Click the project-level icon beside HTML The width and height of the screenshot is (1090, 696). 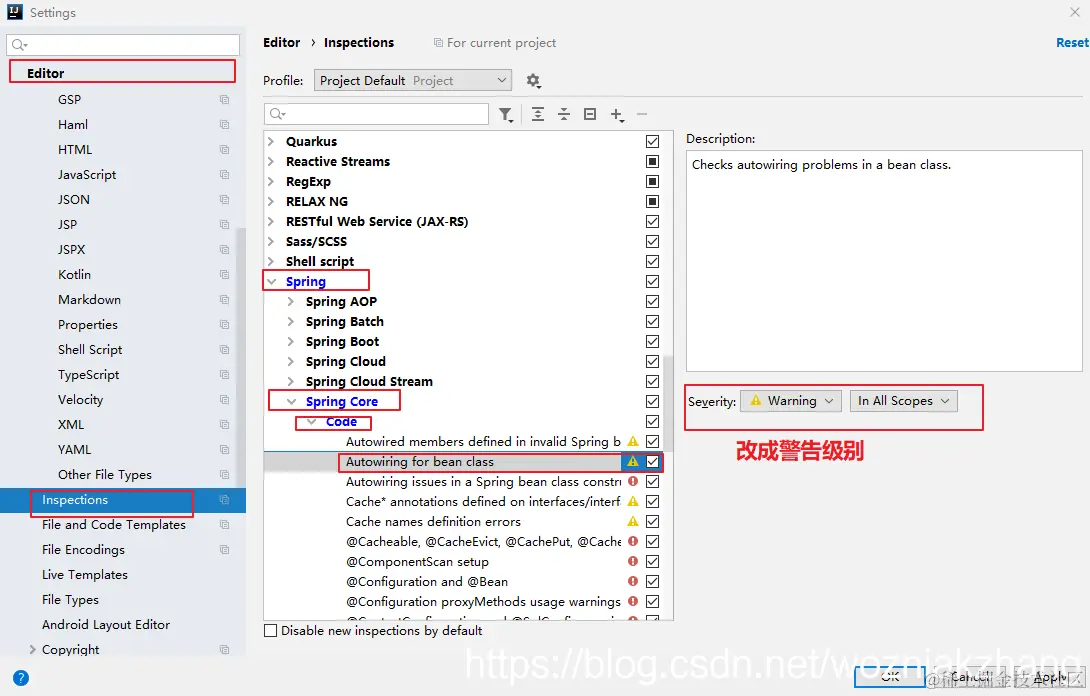[x=225, y=149]
